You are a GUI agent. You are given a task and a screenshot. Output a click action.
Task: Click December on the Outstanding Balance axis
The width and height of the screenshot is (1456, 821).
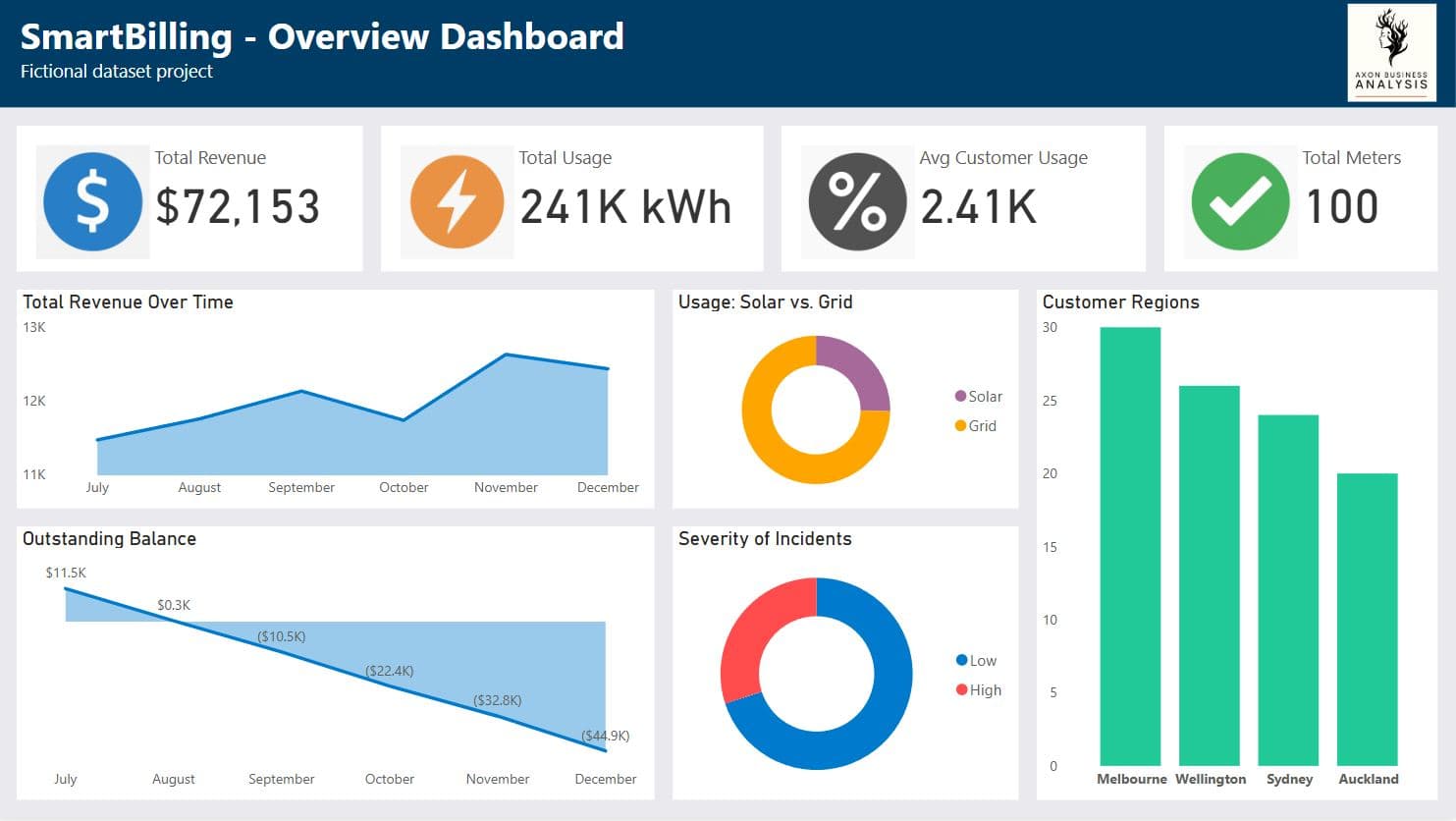pos(606,779)
